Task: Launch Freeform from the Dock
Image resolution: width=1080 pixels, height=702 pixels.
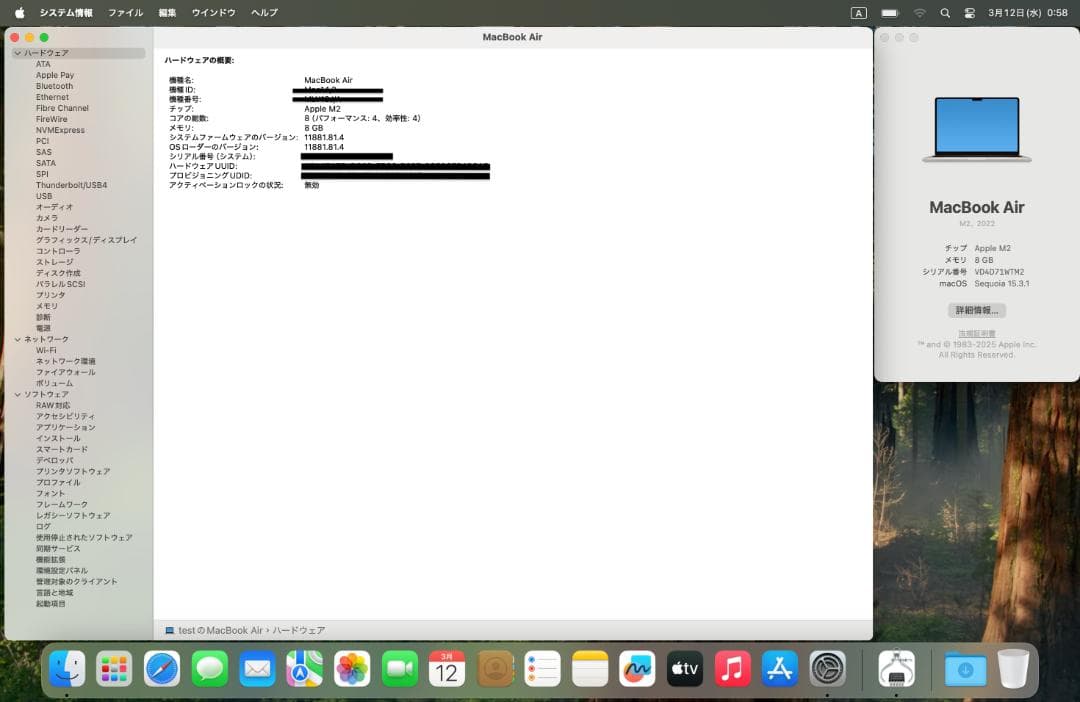Action: click(x=637, y=669)
